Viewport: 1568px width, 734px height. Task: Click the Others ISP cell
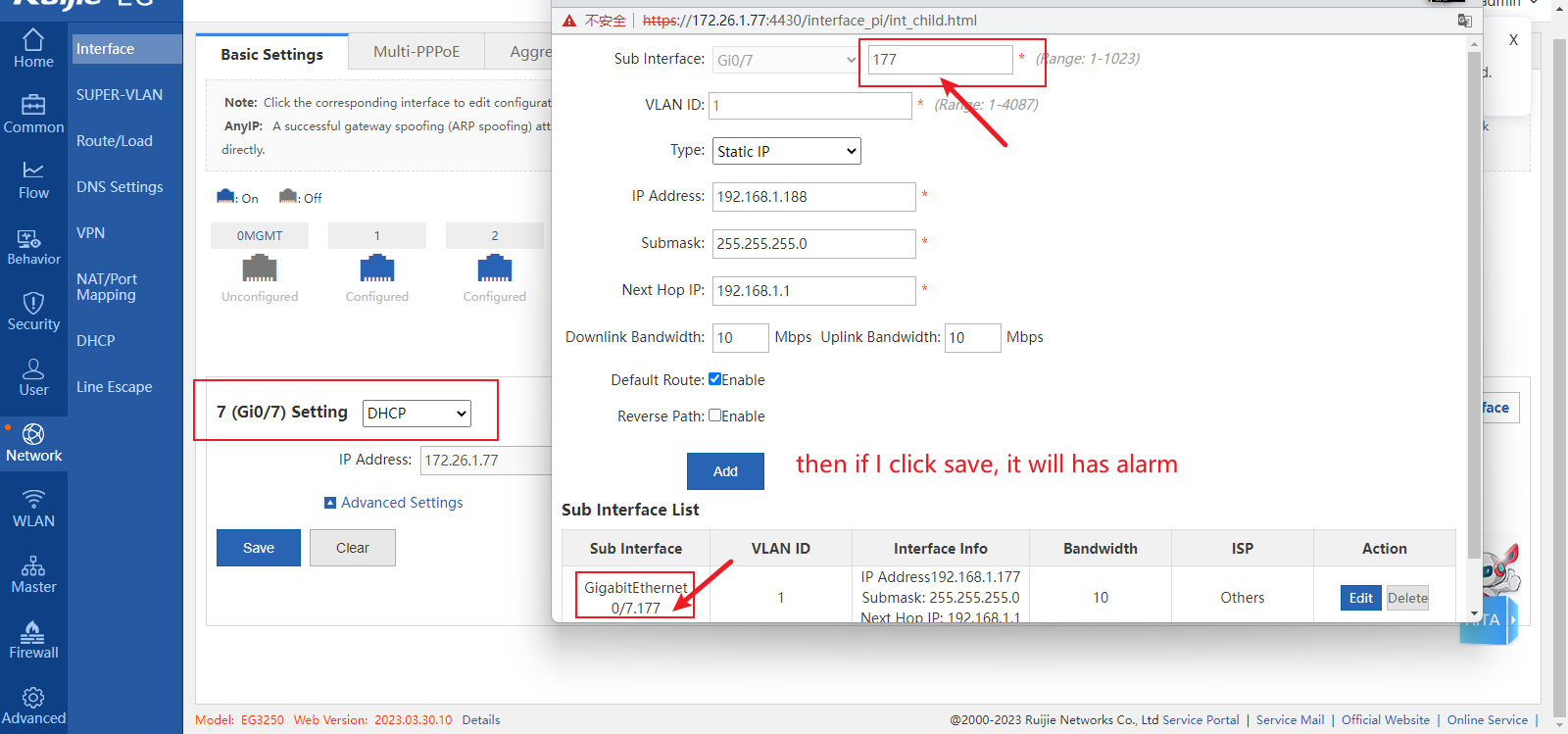pos(1243,598)
